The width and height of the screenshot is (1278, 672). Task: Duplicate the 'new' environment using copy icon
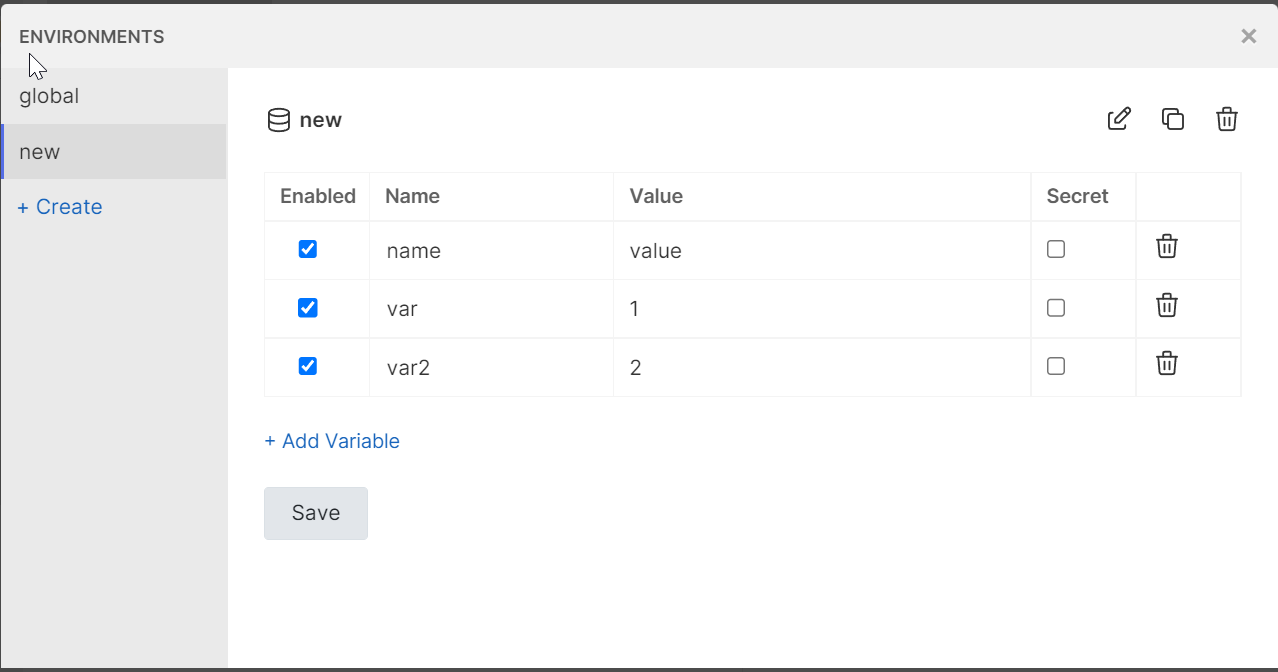pyautogui.click(x=1173, y=119)
